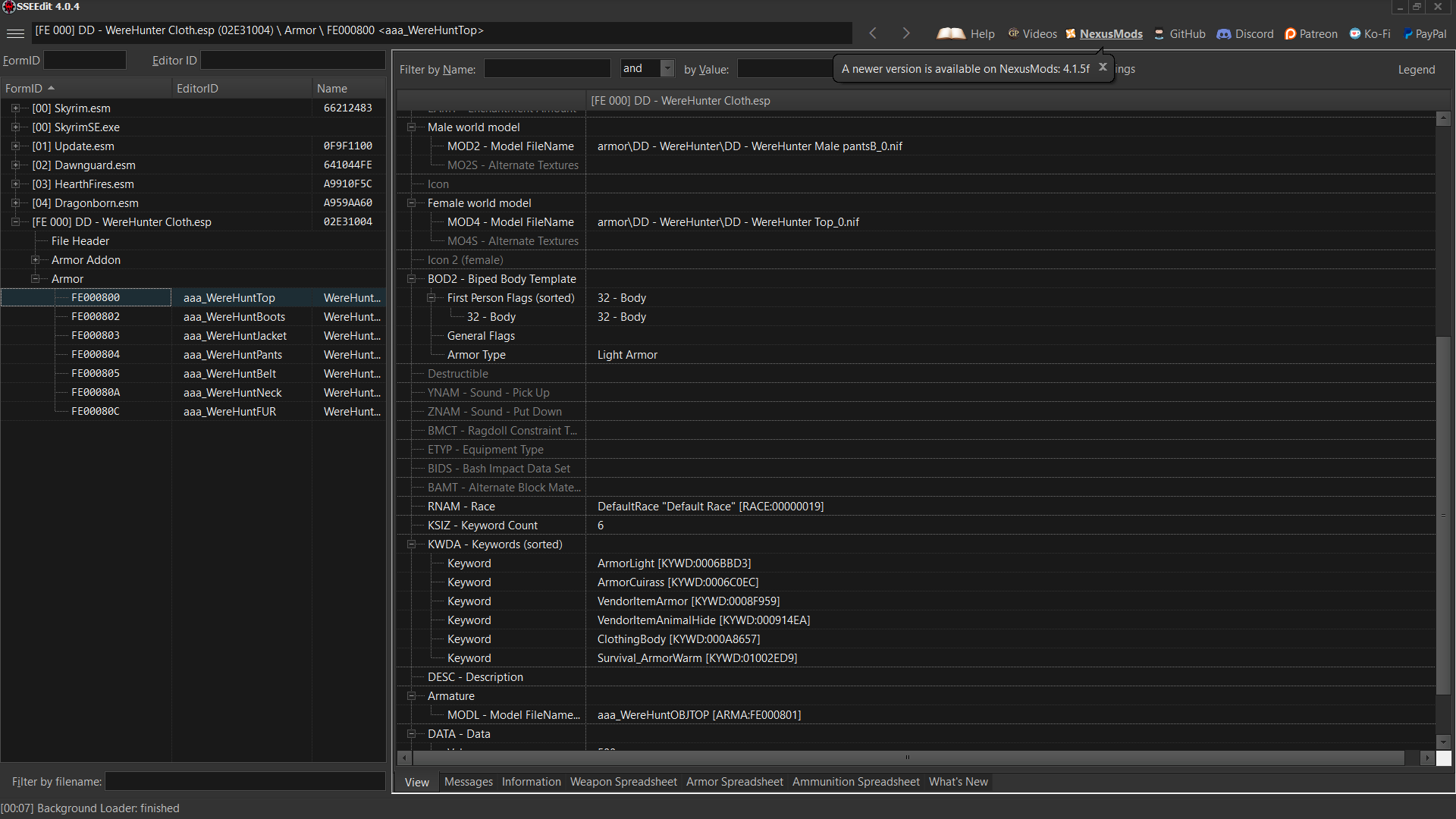Sort by EditorID column header
This screenshot has height=819, width=1456.
pyautogui.click(x=241, y=88)
